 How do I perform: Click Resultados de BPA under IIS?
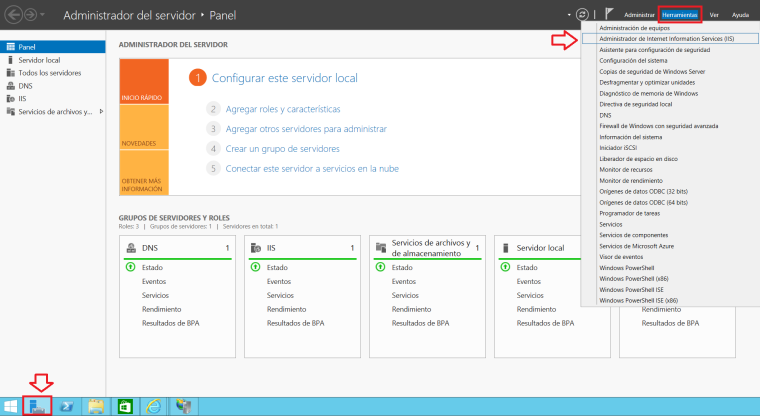coord(295,323)
